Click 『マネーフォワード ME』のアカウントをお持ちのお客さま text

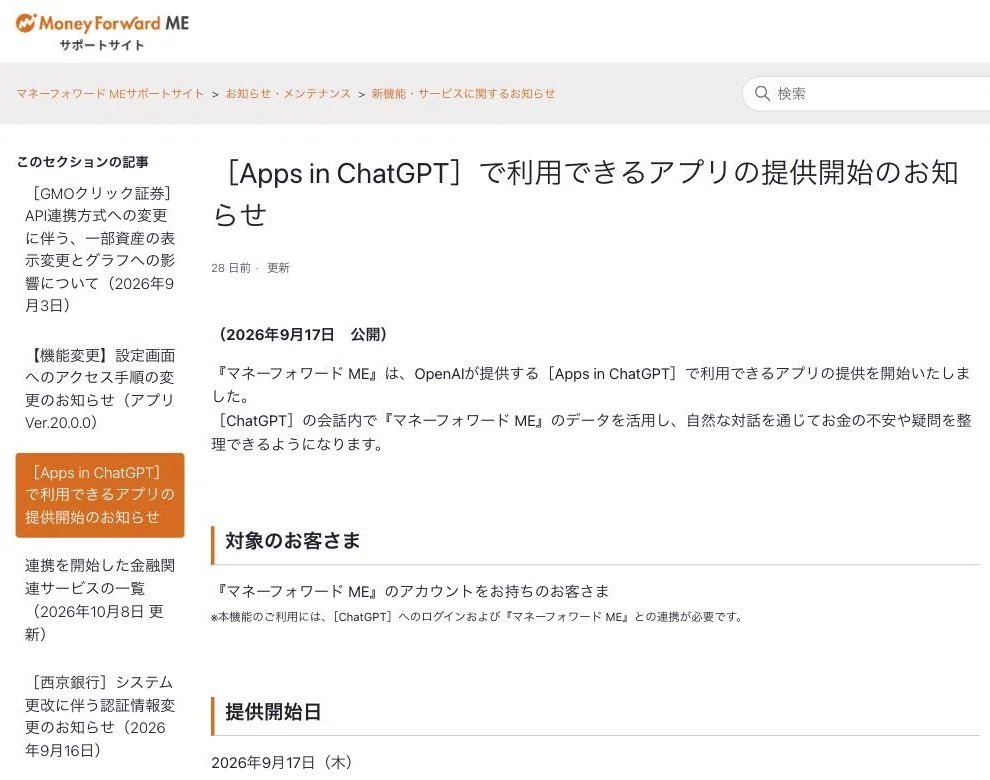point(411,591)
